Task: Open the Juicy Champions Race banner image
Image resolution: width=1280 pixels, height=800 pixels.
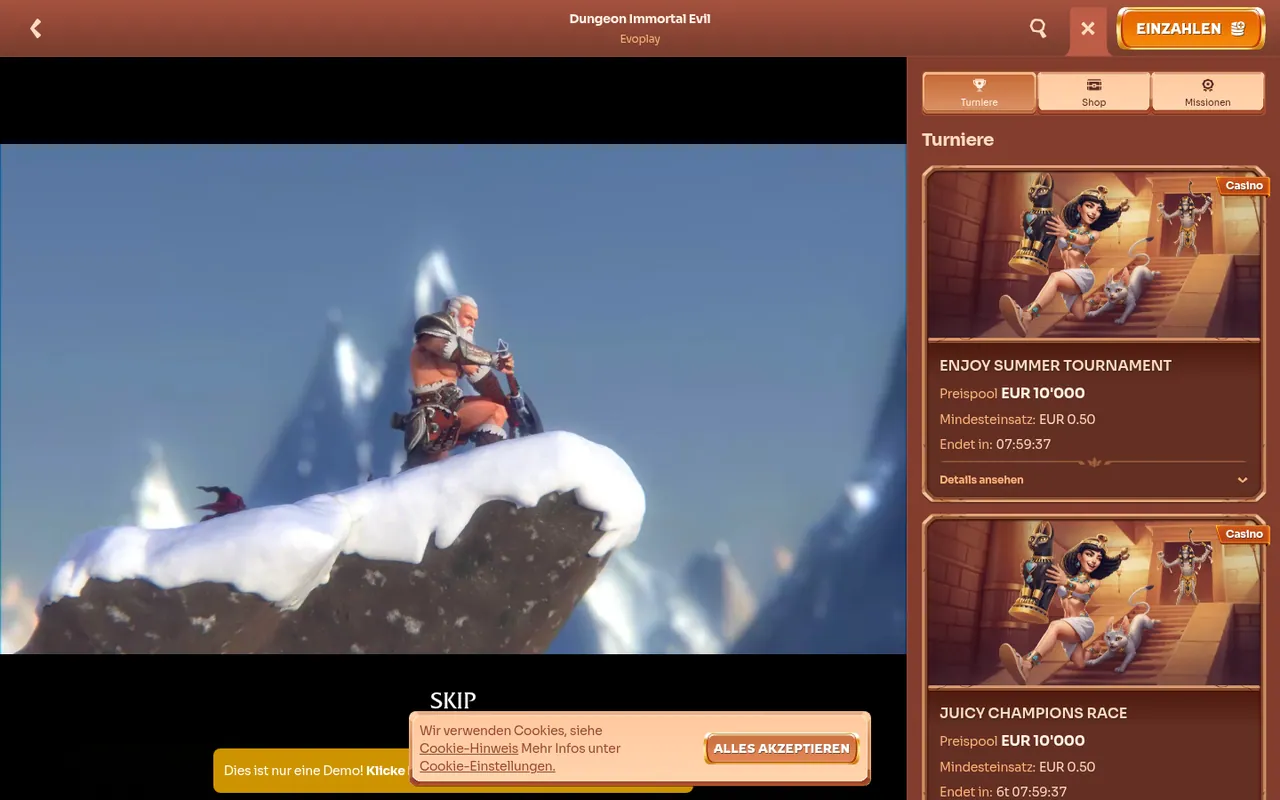Action: (x=1094, y=603)
